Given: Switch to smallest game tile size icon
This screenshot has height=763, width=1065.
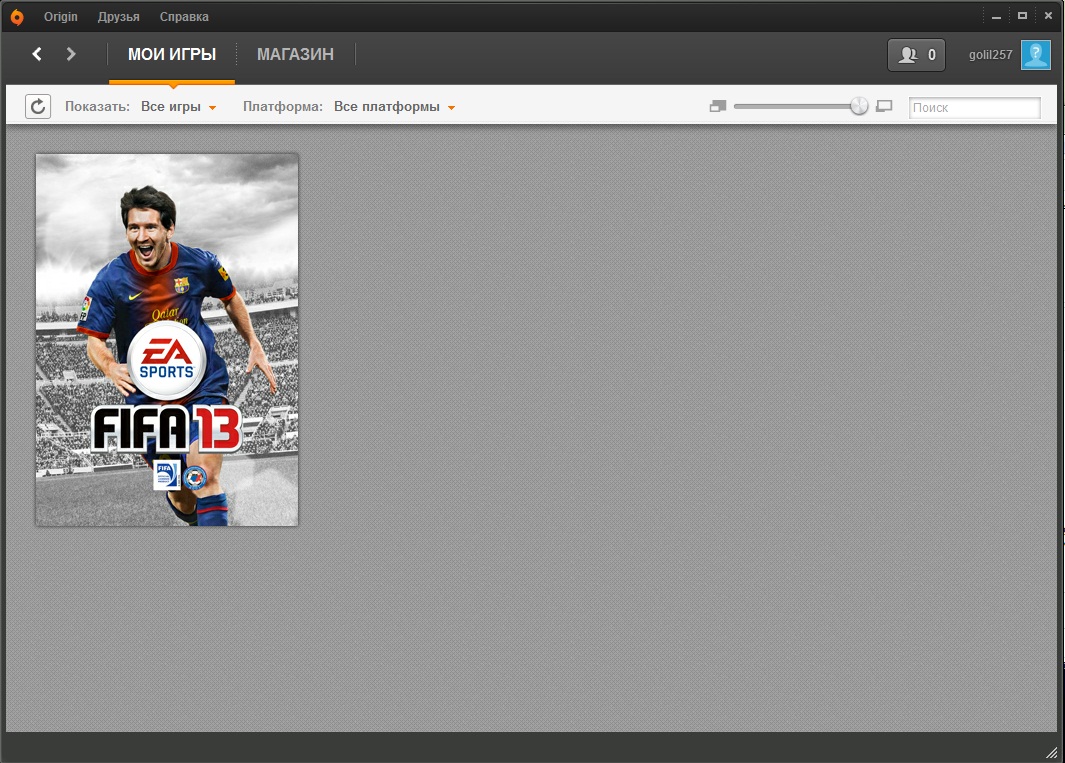Looking at the screenshot, I should pos(718,107).
